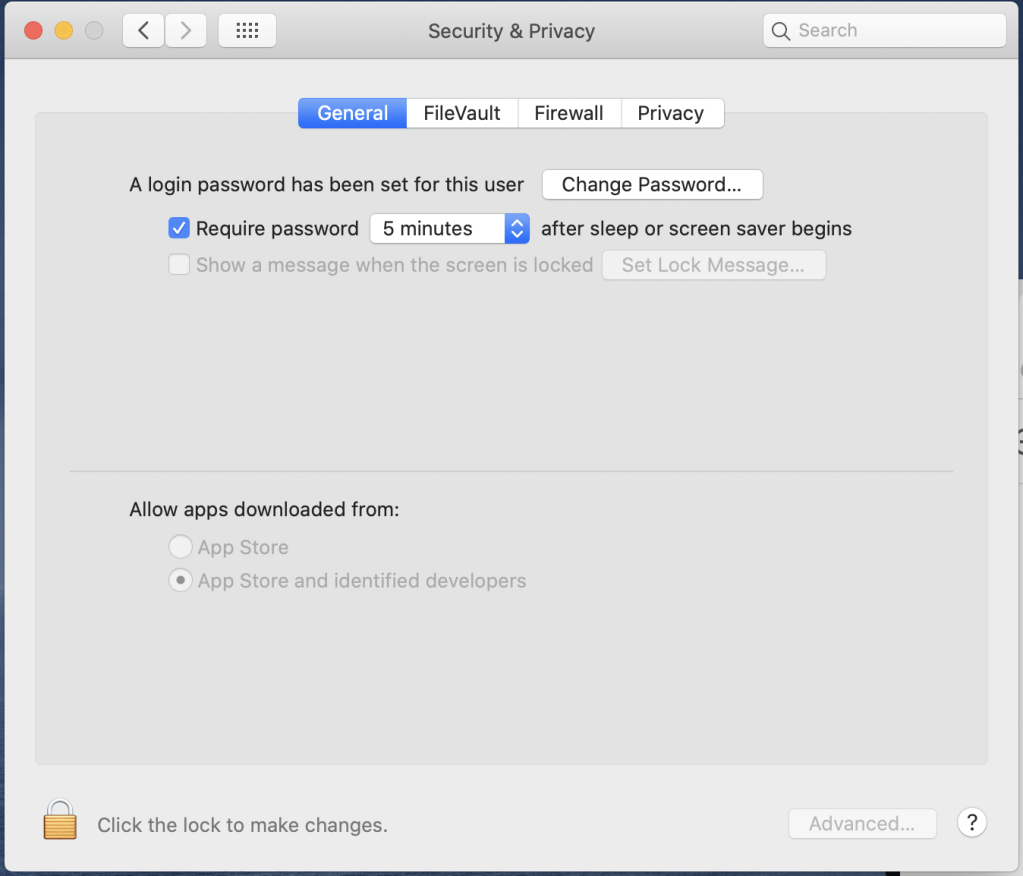Go back using the left arrow
Image resolution: width=1023 pixels, height=876 pixels.
click(144, 31)
